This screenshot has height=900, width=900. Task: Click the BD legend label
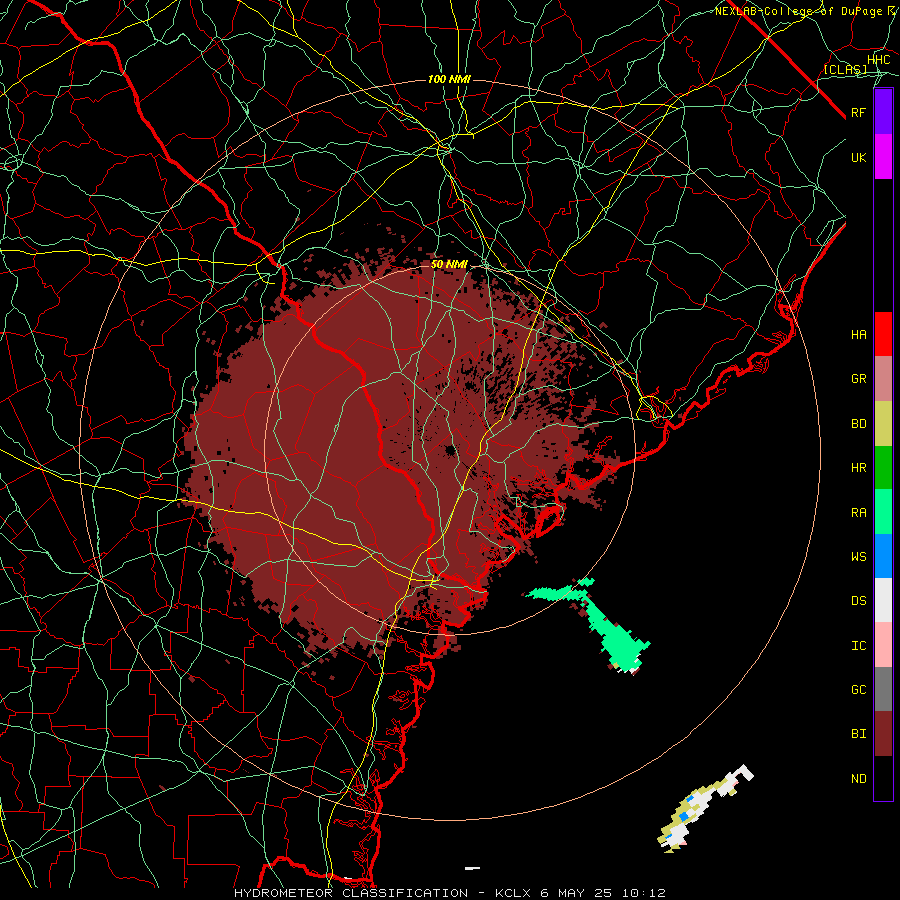858,424
